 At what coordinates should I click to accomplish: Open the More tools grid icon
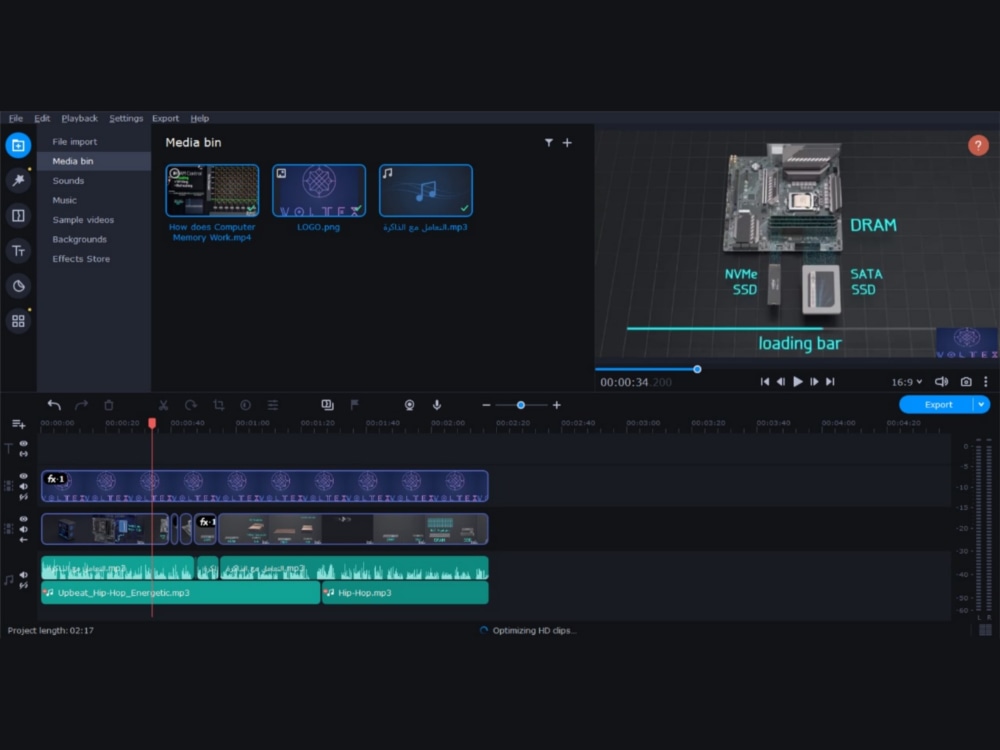pos(18,321)
